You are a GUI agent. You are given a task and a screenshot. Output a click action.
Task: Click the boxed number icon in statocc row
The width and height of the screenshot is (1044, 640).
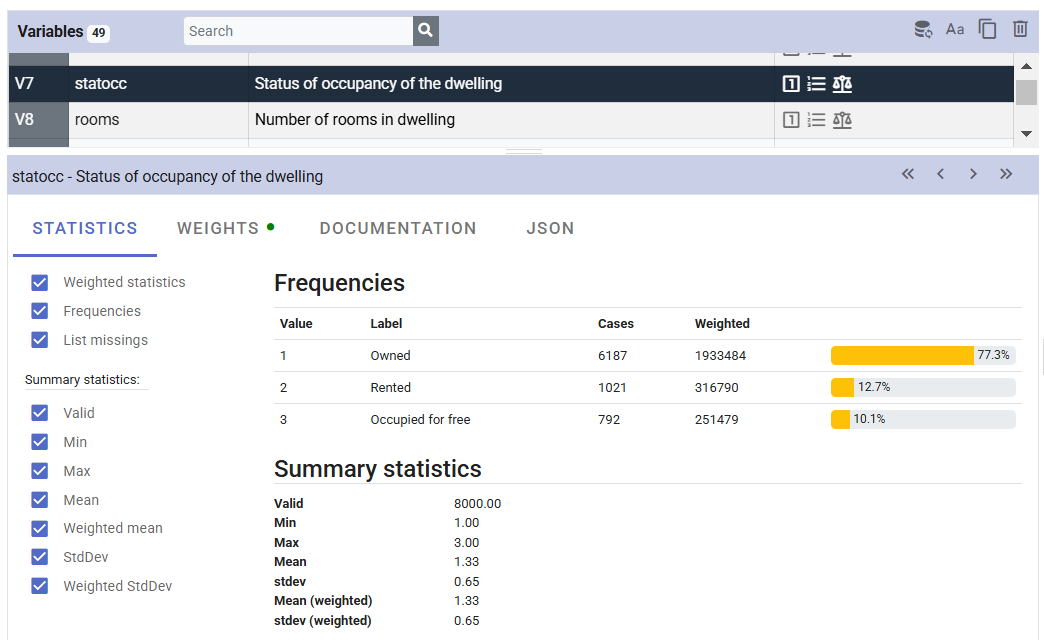pyautogui.click(x=791, y=84)
